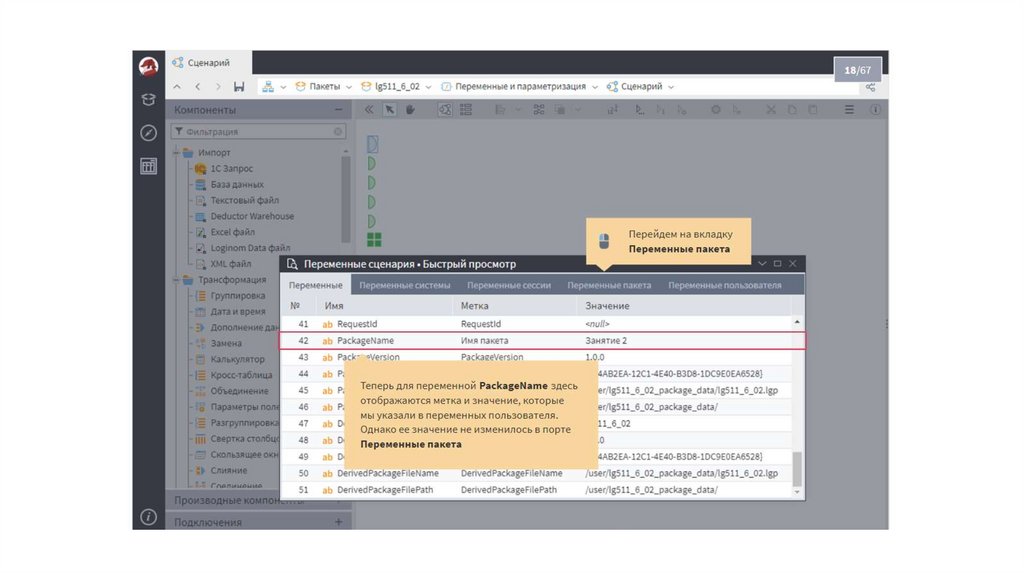This screenshot has width=1024, height=574.
Task: Click the save (floppy disk) icon
Action: (239, 87)
